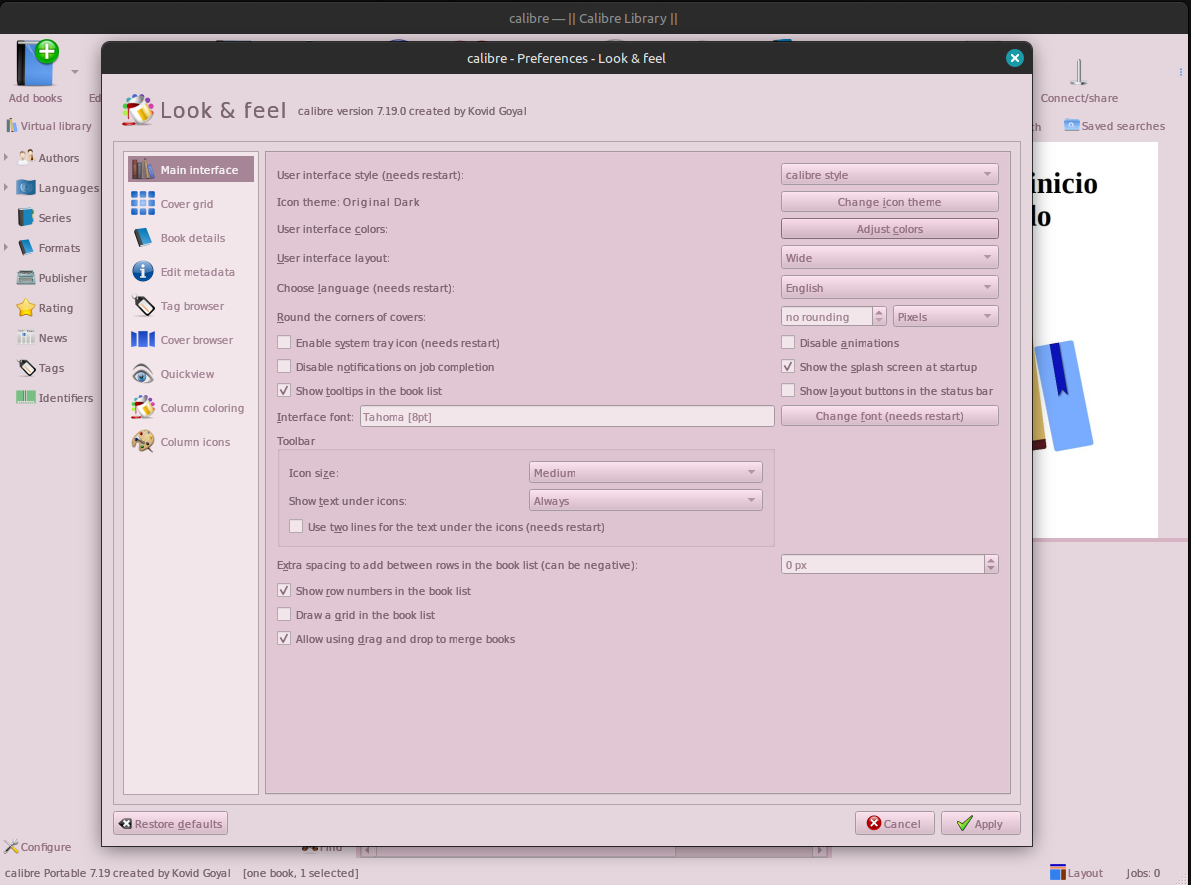Viewport: 1191px width, 885px height.
Task: Click the Book details book icon
Action: click(x=143, y=238)
